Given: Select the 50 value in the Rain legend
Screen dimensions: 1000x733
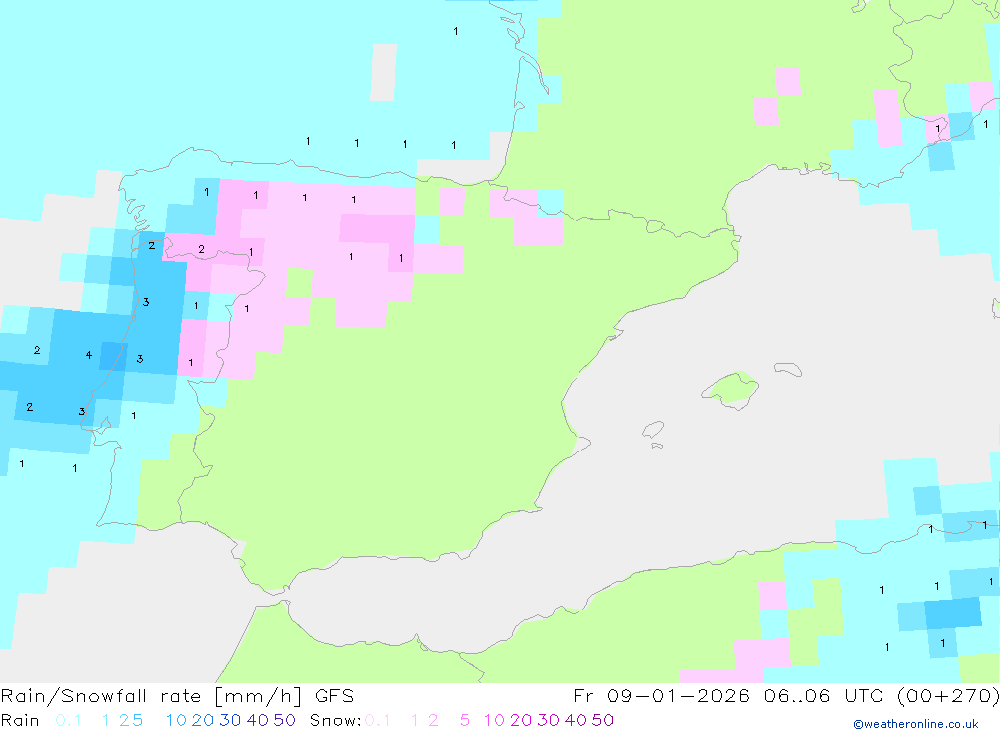Looking at the screenshot, I should [284, 720].
